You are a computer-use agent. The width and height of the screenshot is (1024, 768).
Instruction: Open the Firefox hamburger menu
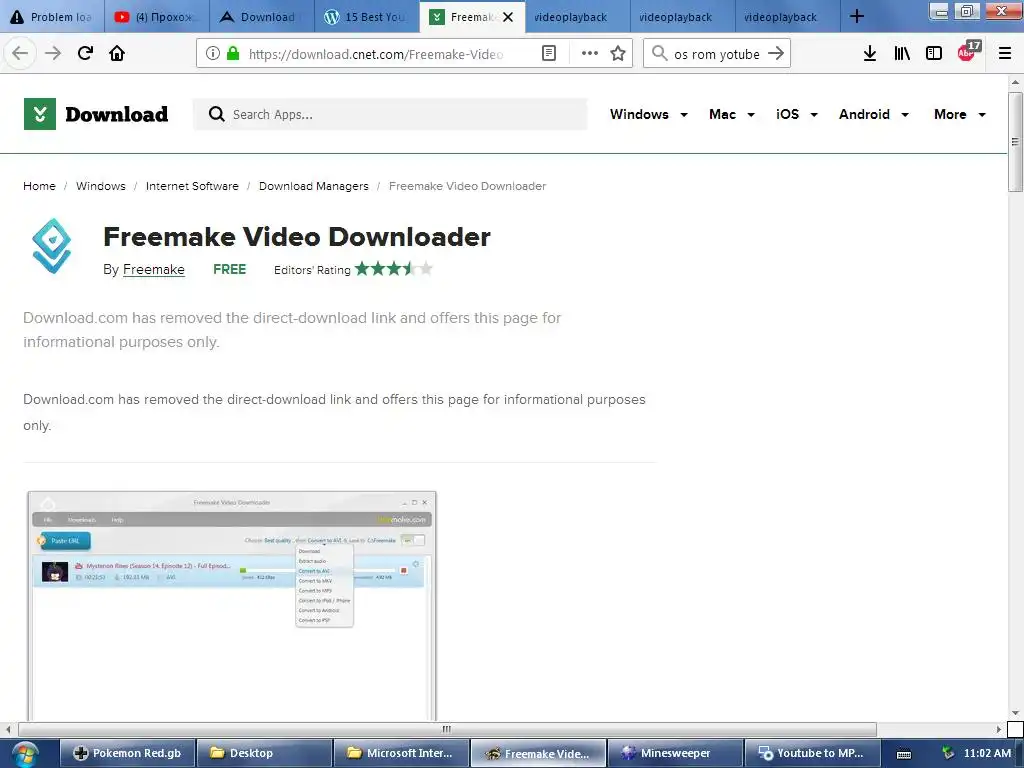[1005, 53]
